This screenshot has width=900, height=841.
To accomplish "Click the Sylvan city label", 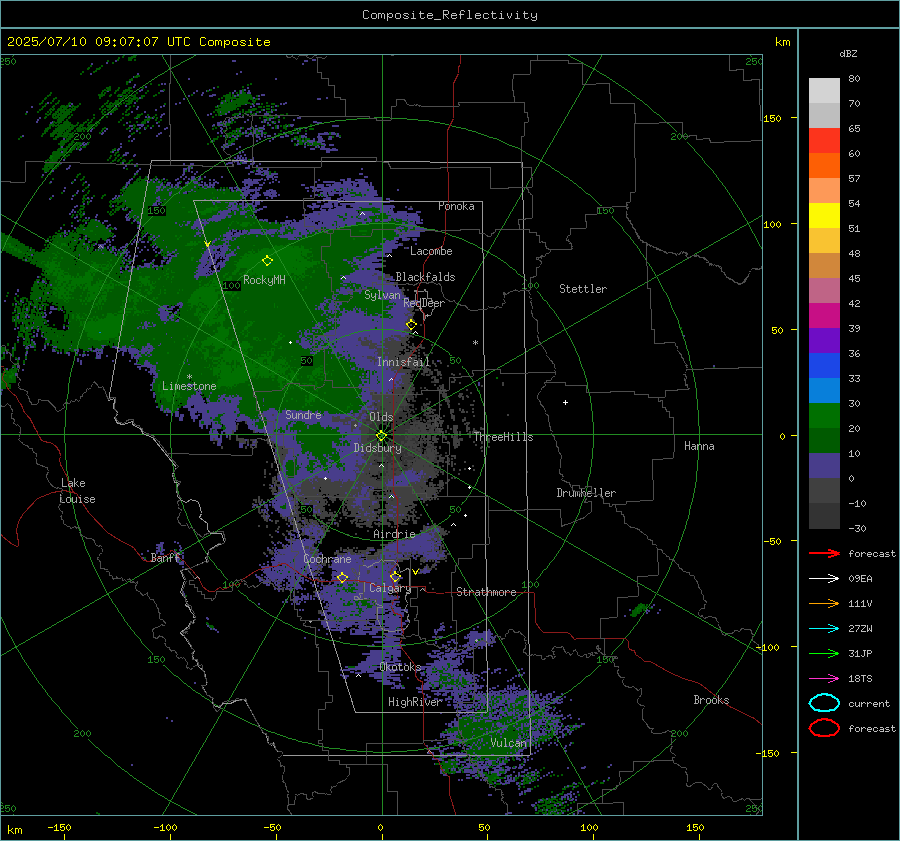I will 382,295.
